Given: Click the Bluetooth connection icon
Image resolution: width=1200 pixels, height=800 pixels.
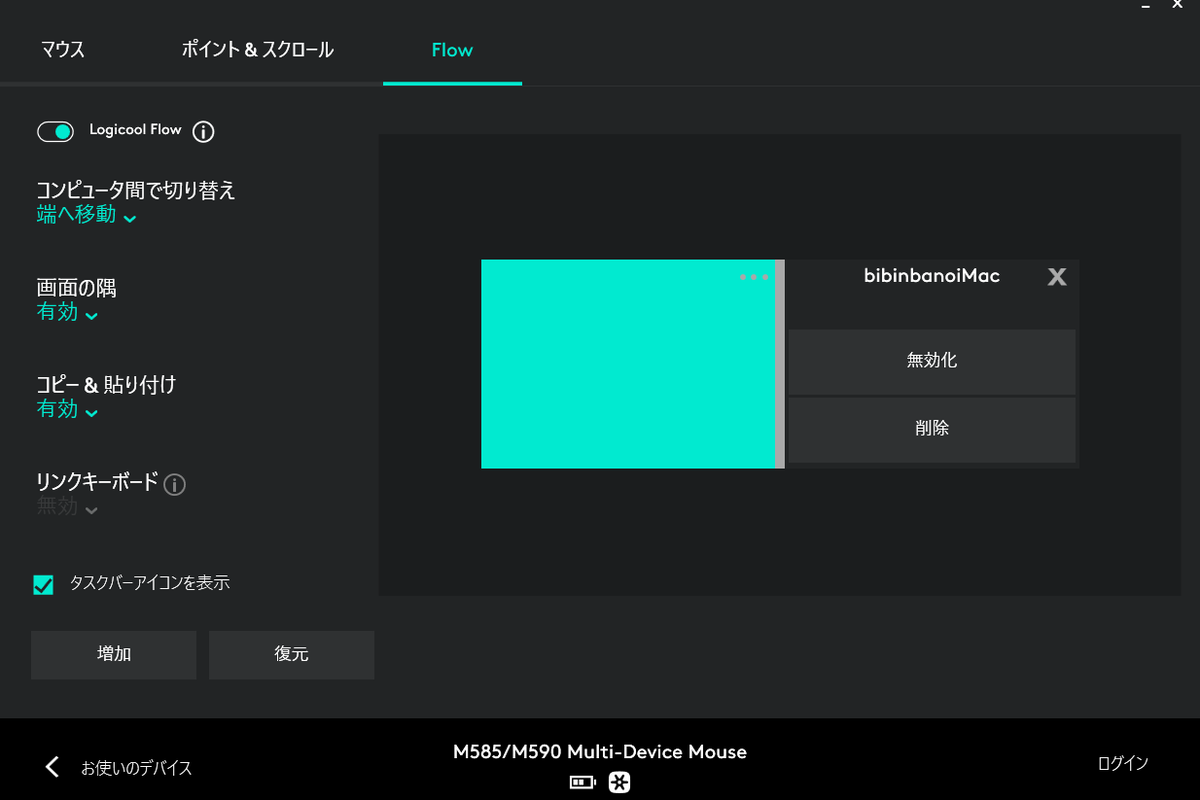Looking at the screenshot, I should pos(619,783).
